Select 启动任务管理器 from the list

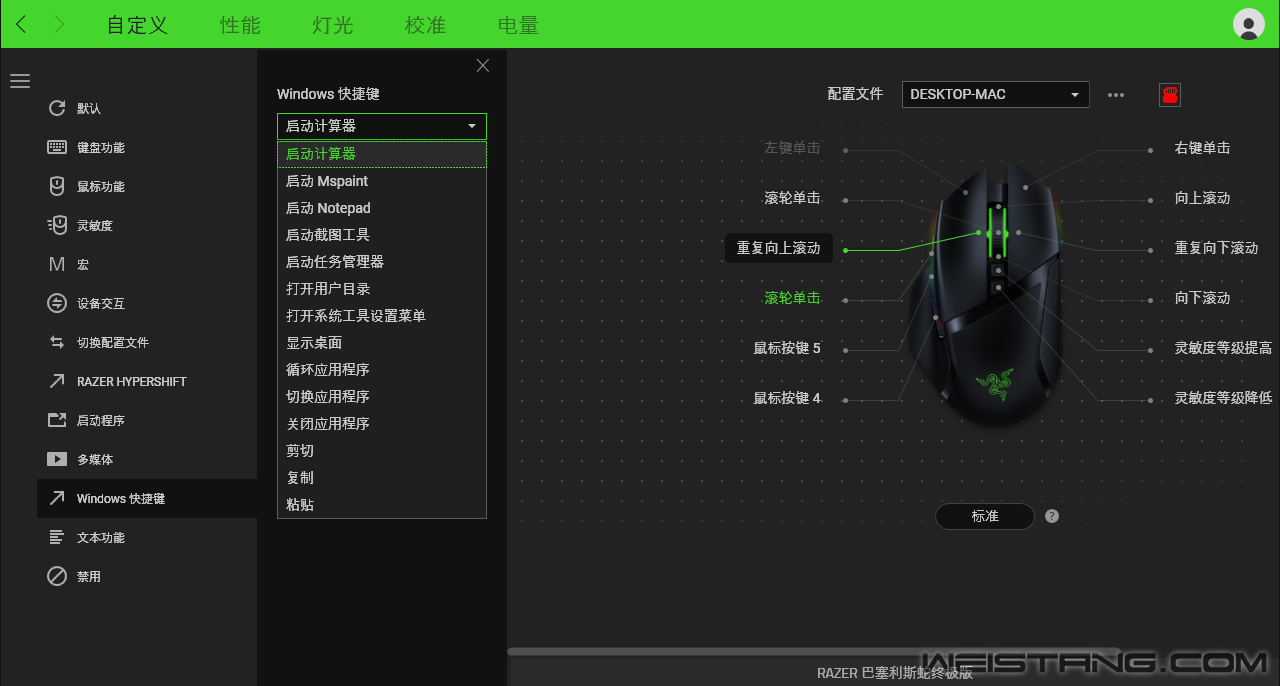pyautogui.click(x=335, y=262)
